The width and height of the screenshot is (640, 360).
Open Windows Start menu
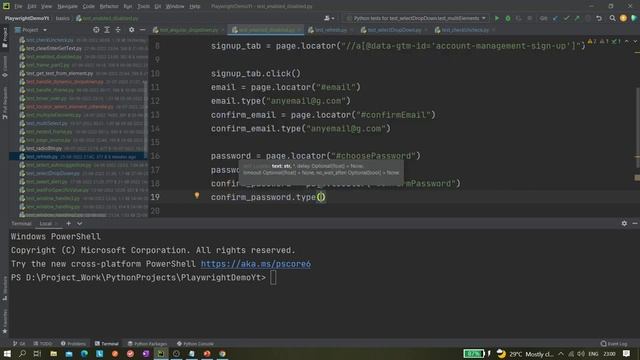point(7,353)
